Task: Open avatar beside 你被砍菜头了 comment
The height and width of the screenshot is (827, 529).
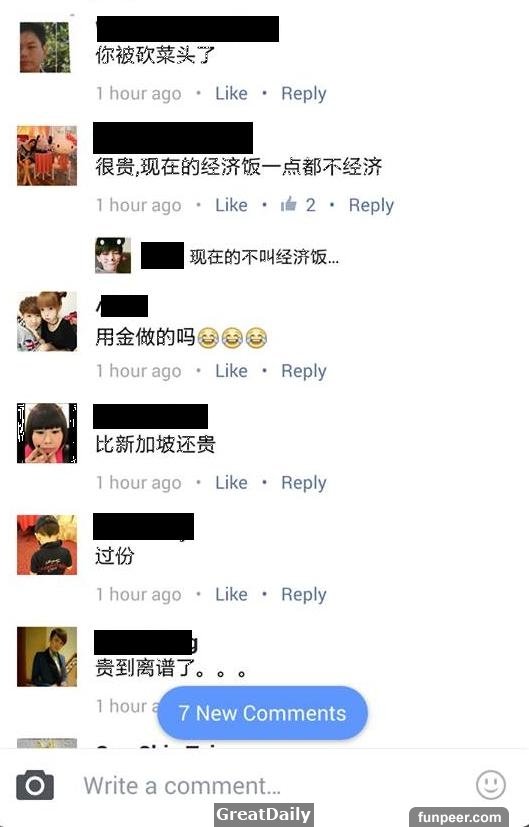Action: pos(45,47)
